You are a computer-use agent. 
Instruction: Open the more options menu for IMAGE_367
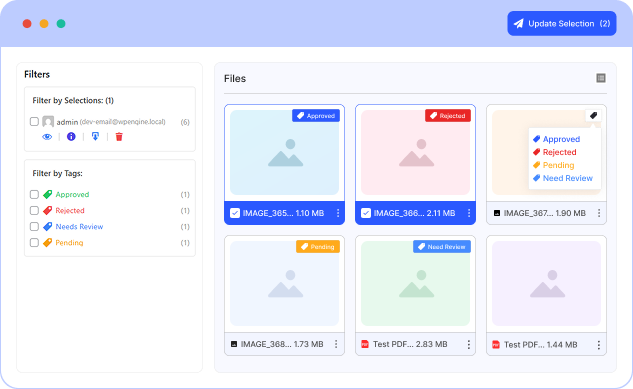(599, 213)
